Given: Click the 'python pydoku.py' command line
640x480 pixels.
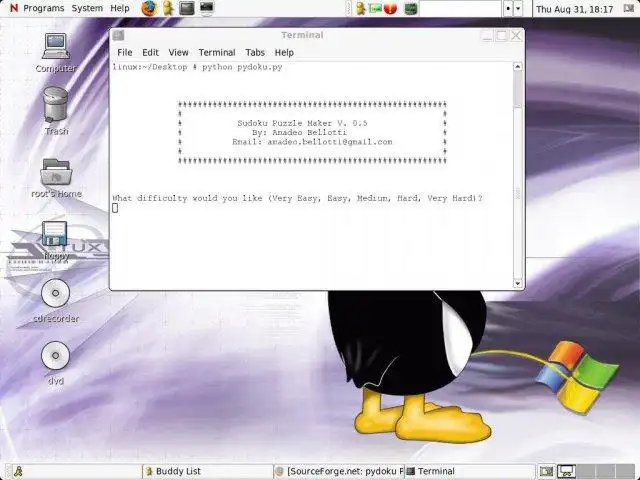Looking at the screenshot, I should click(242, 67).
